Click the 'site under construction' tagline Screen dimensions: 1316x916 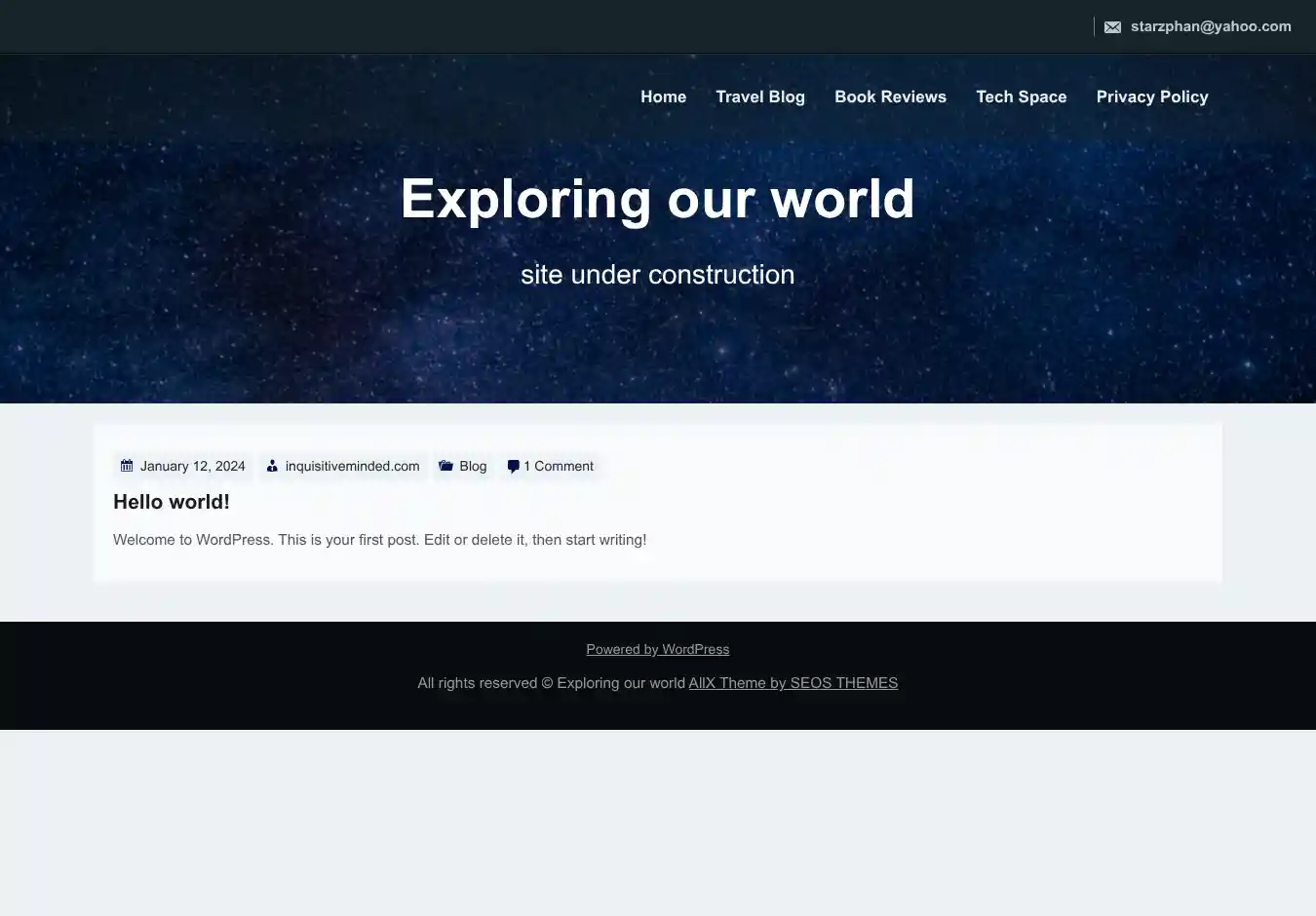[657, 275]
